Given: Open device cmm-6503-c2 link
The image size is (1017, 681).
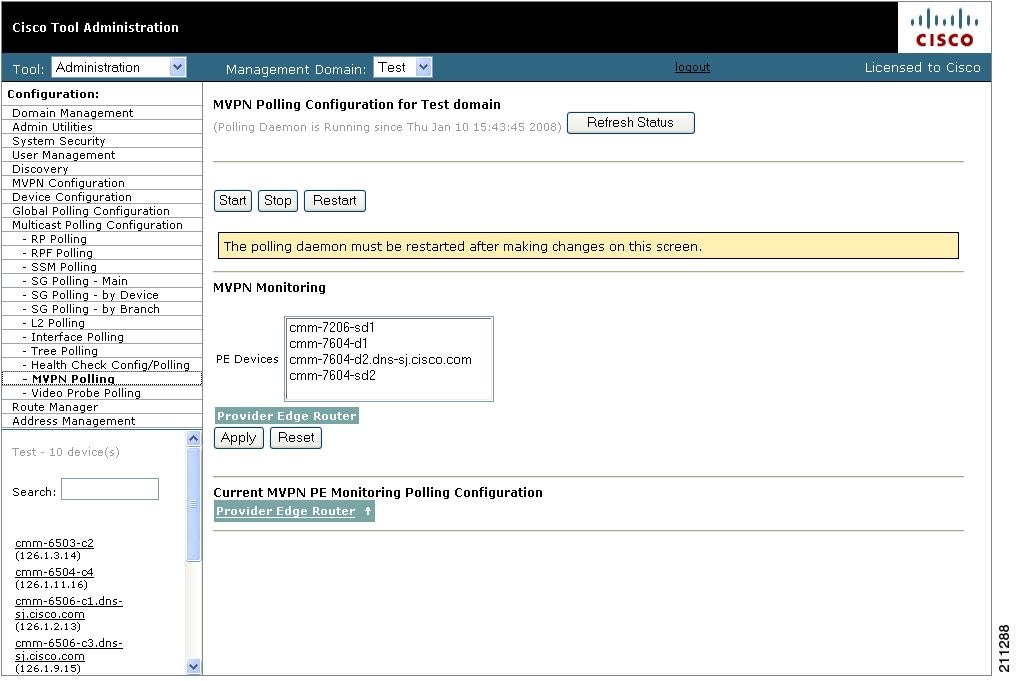Looking at the screenshot, I should point(54,544).
